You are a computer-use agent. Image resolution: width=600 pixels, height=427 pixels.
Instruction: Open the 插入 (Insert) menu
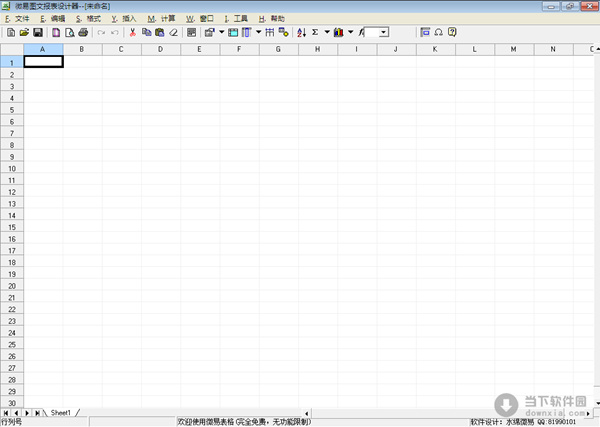(x=125, y=19)
